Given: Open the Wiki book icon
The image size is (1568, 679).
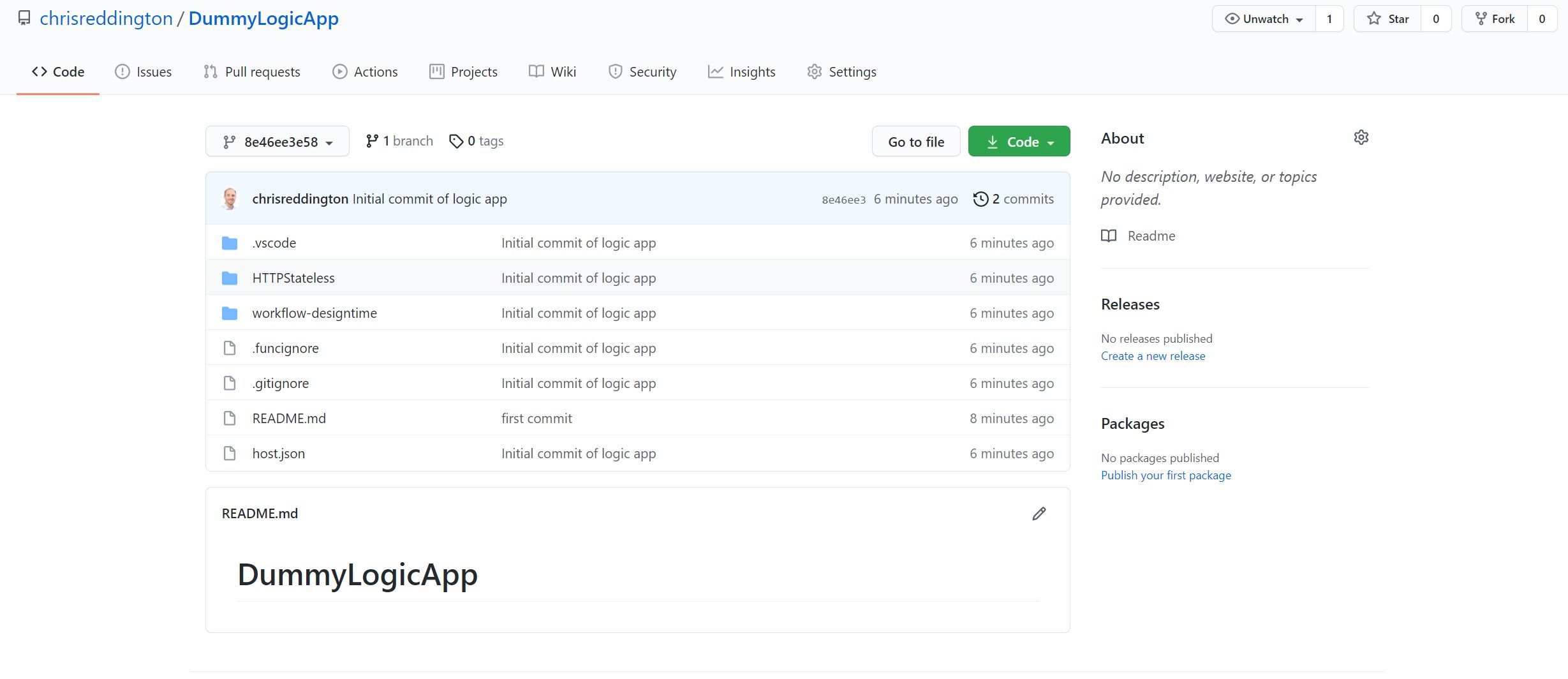Looking at the screenshot, I should (x=535, y=71).
